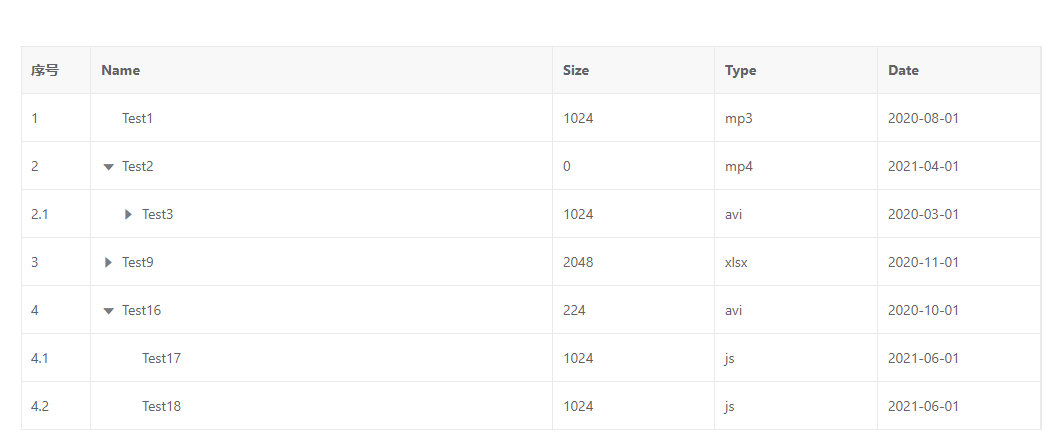The width and height of the screenshot is (1062, 448).
Task: Collapse the Test16 tree row
Action: point(109,311)
